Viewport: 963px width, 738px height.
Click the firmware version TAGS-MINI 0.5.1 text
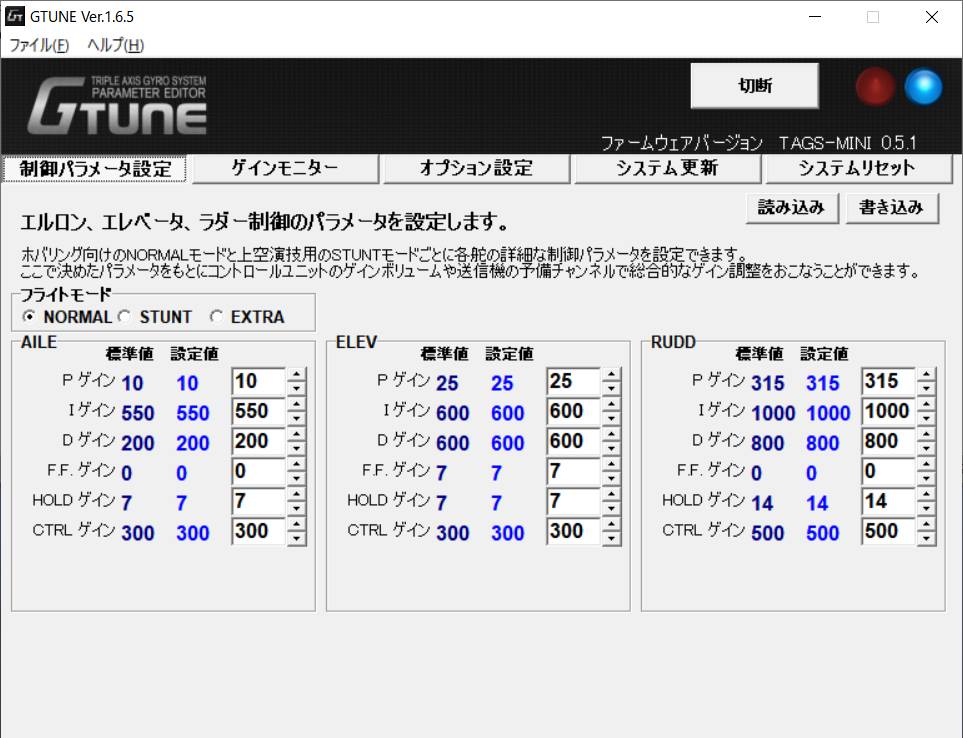point(848,143)
